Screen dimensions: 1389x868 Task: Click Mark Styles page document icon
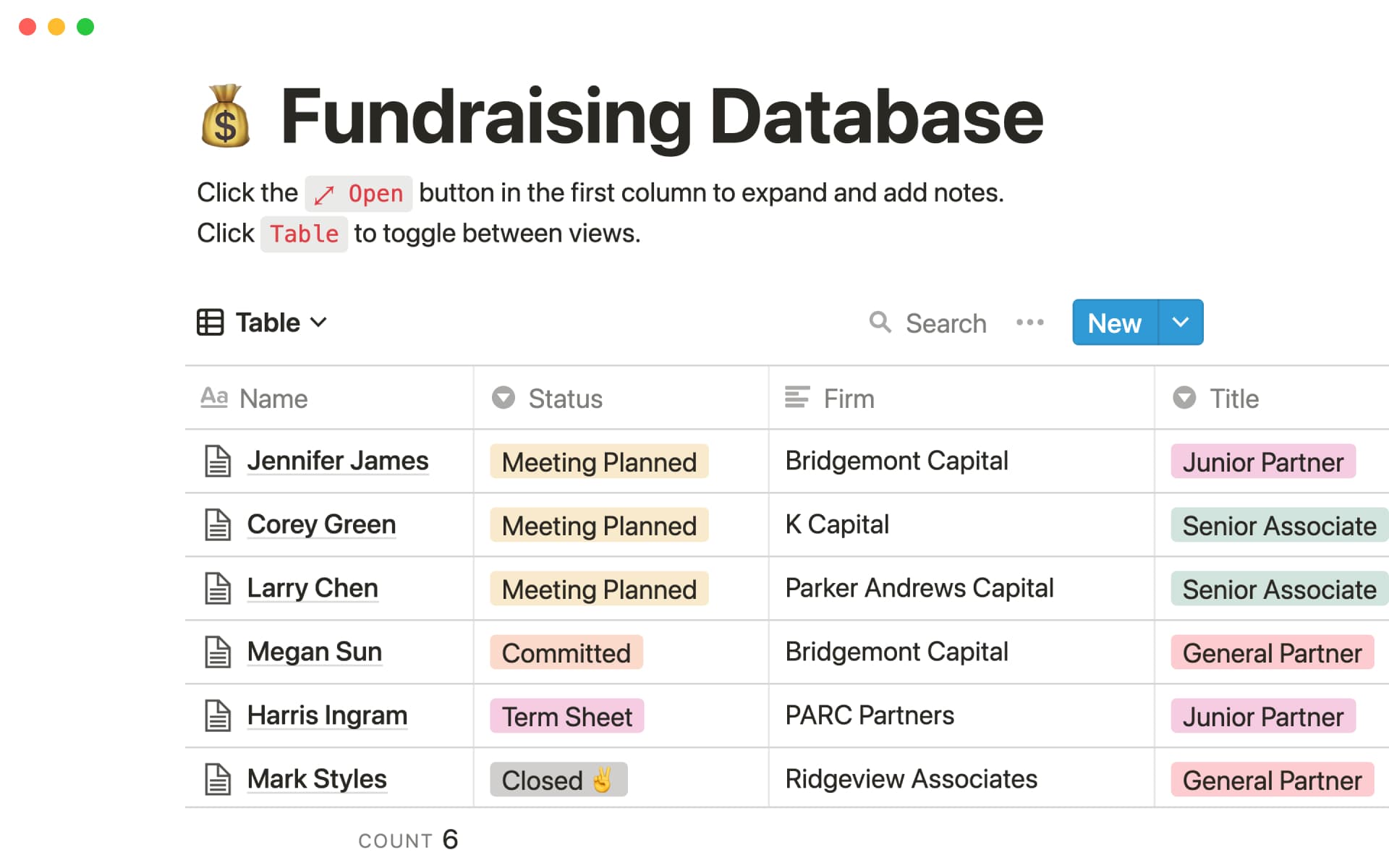click(x=218, y=780)
